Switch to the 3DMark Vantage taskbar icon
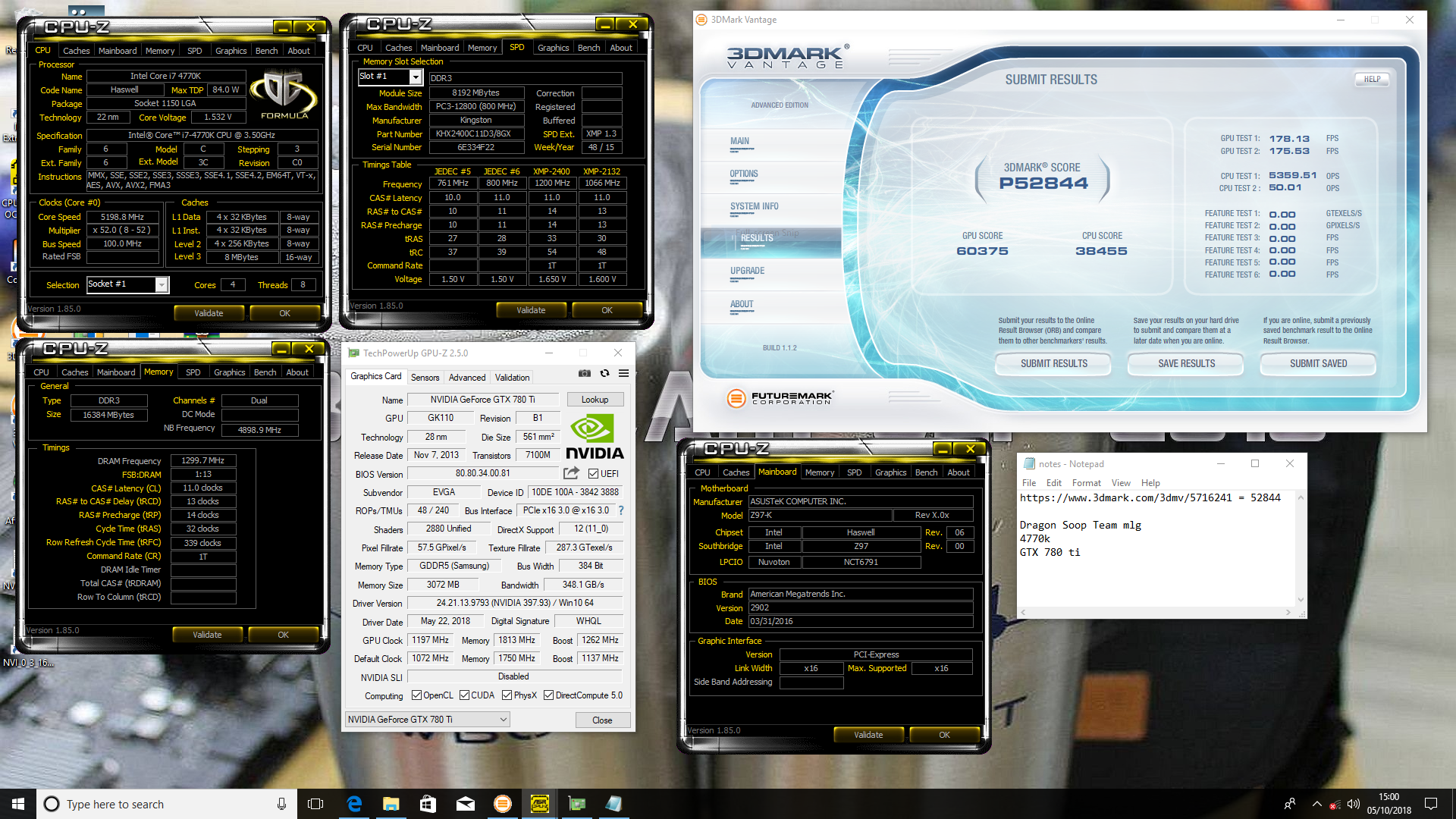Image resolution: width=1456 pixels, height=819 pixels. 502,804
